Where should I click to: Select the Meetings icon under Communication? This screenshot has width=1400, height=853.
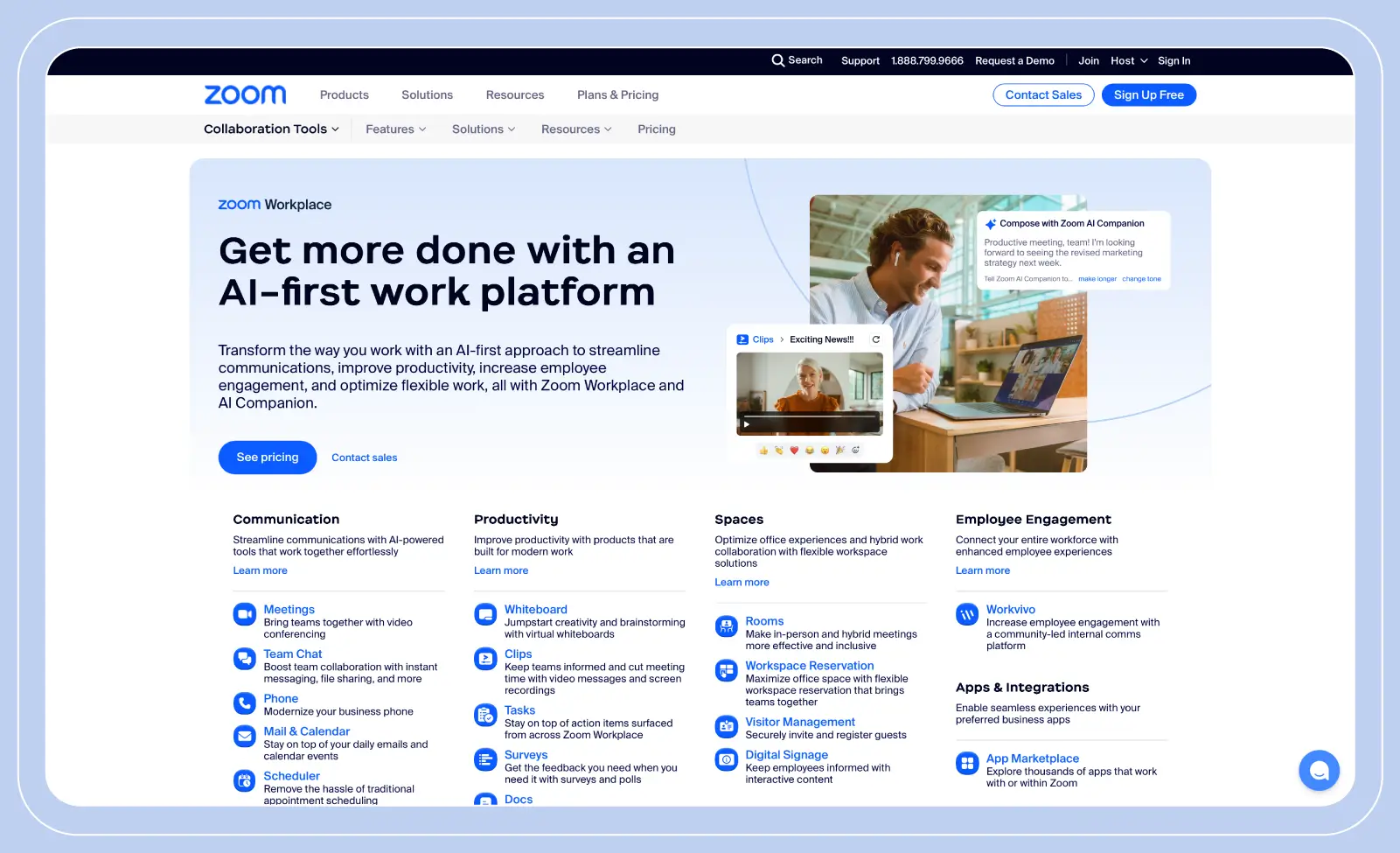244,614
